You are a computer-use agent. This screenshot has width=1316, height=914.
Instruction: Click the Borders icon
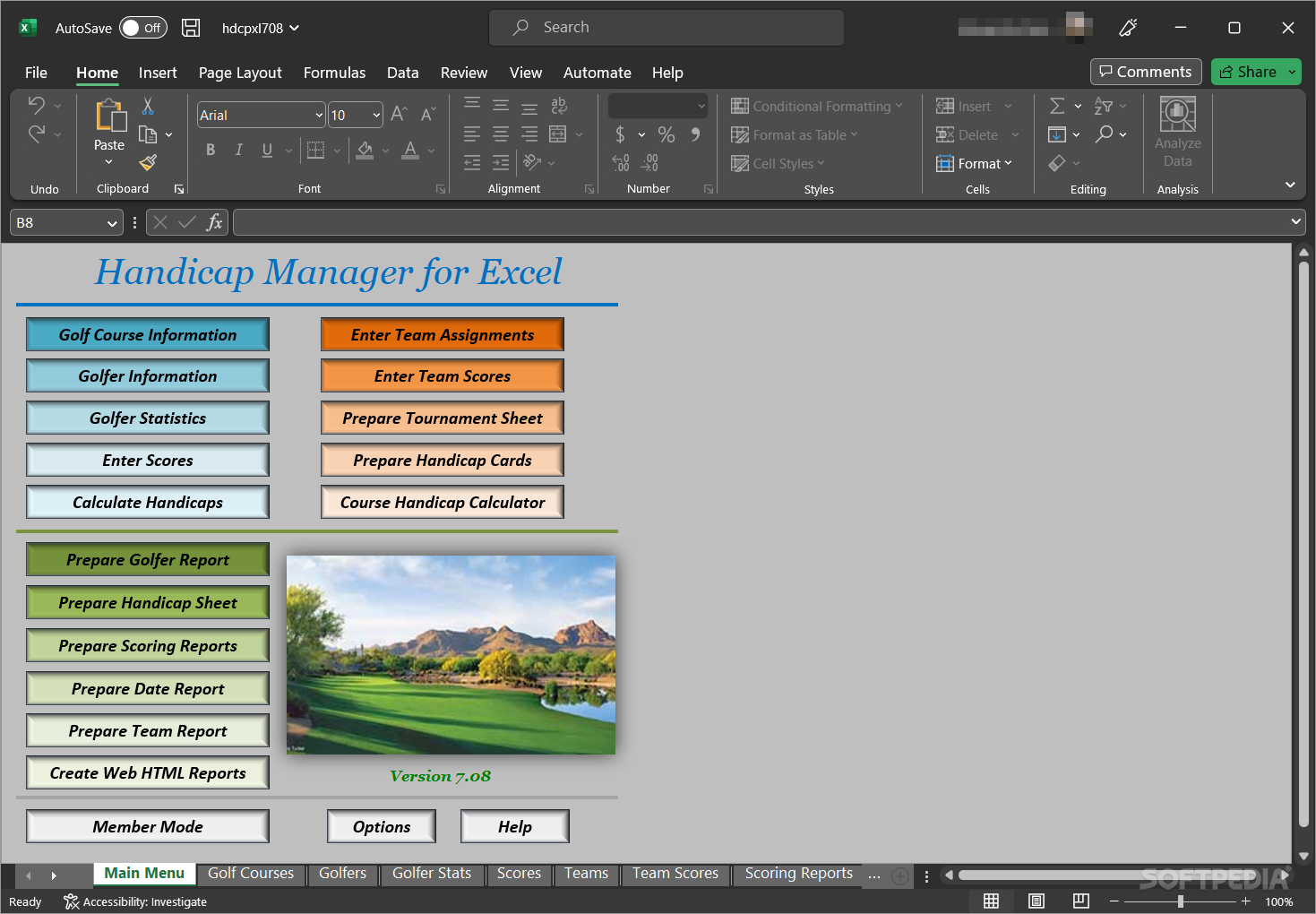pos(315,150)
